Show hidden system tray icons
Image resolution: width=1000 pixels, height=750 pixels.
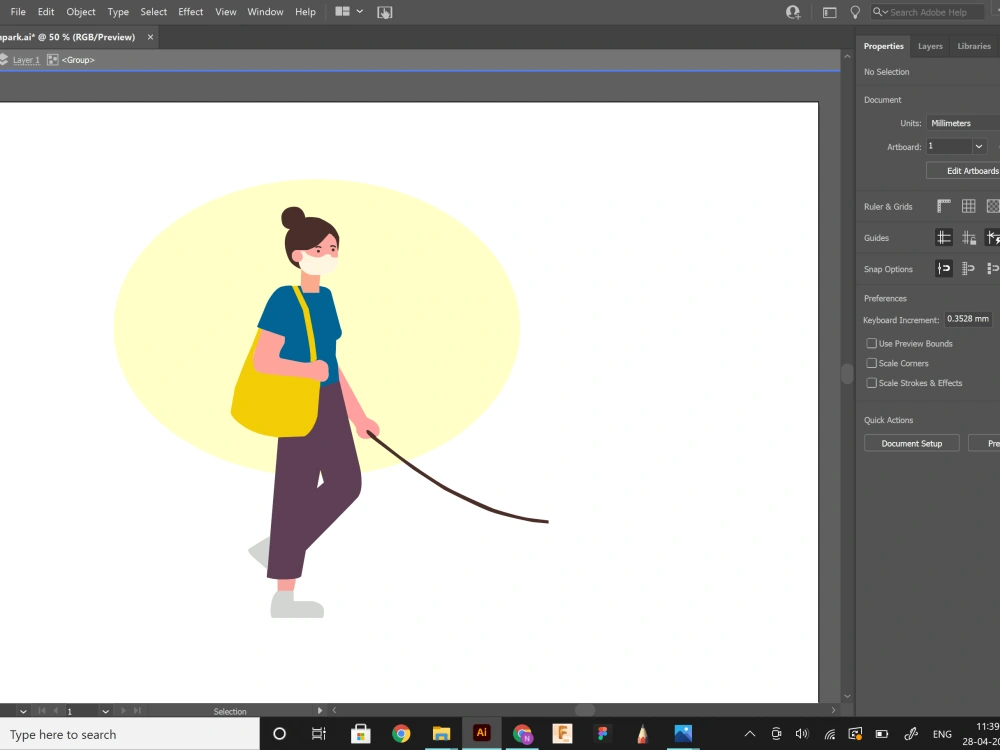[749, 734]
